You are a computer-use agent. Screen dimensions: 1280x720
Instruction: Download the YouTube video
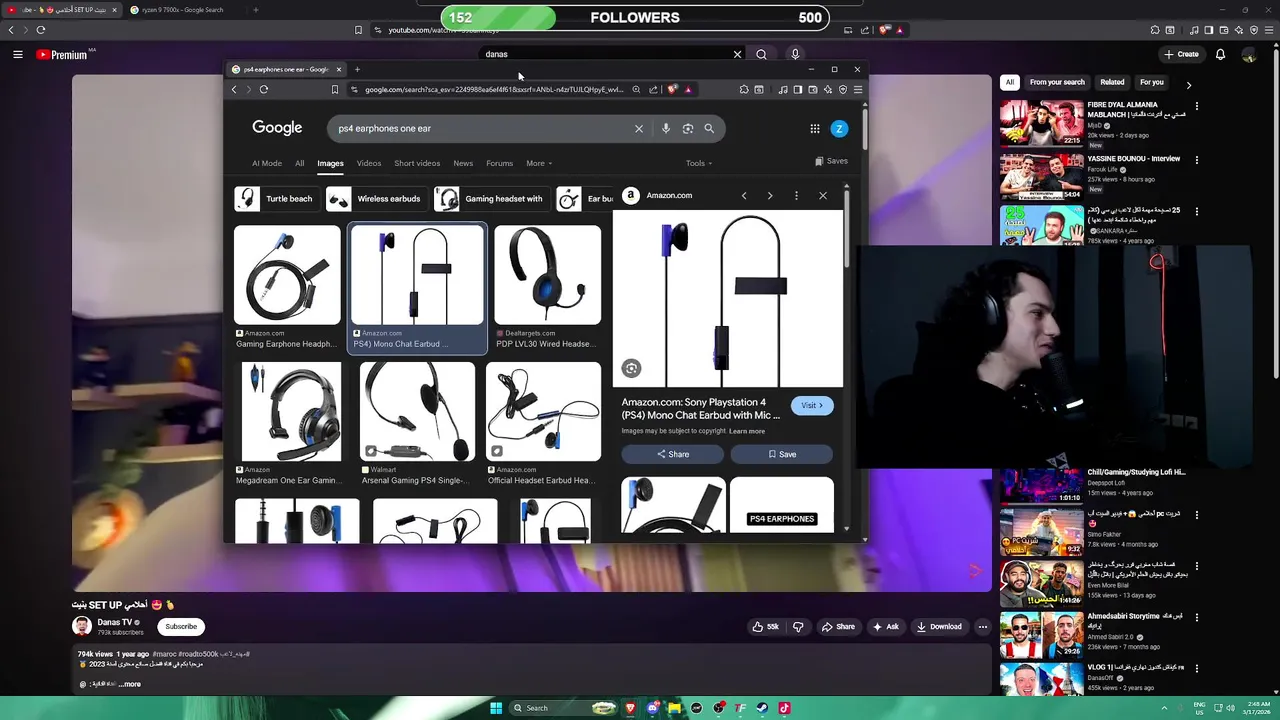click(939, 627)
